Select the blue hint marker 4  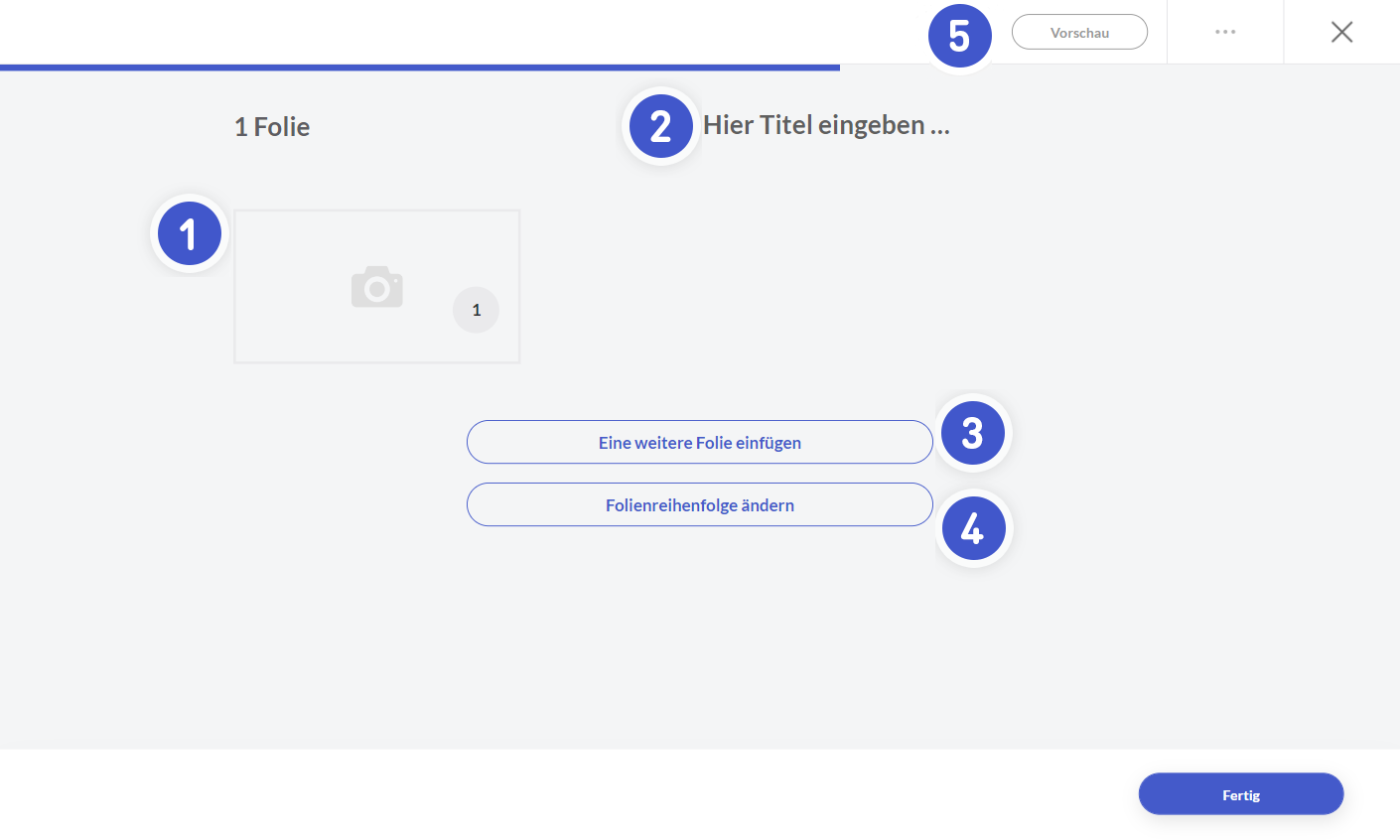(x=973, y=528)
